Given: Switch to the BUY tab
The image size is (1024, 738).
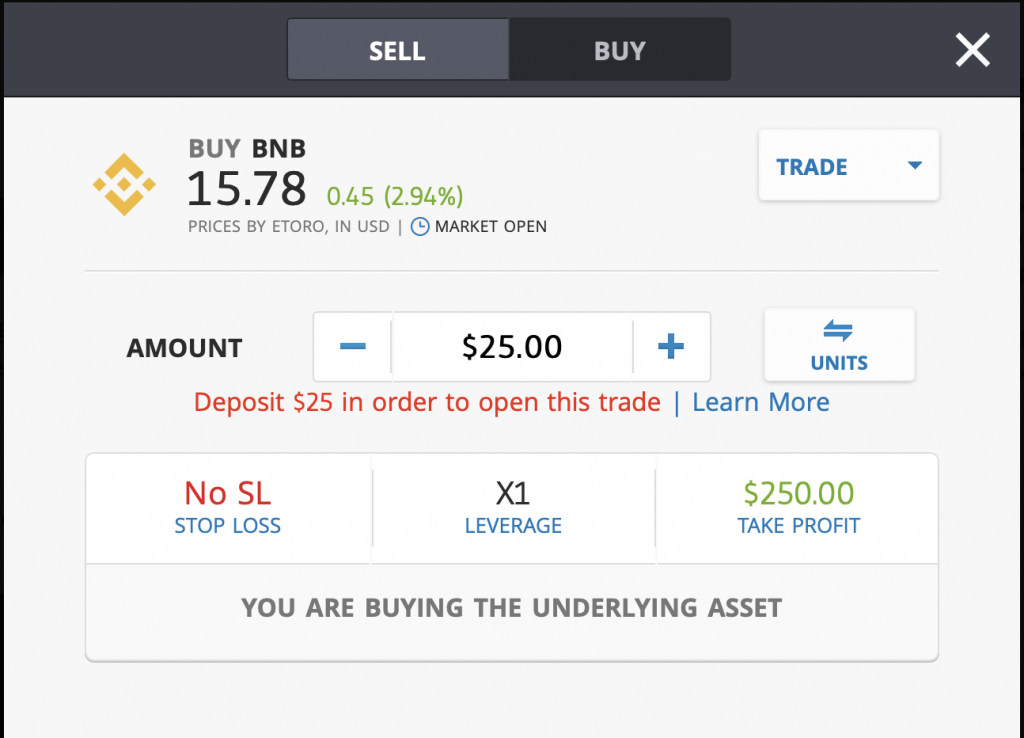Looking at the screenshot, I should coord(620,50).
